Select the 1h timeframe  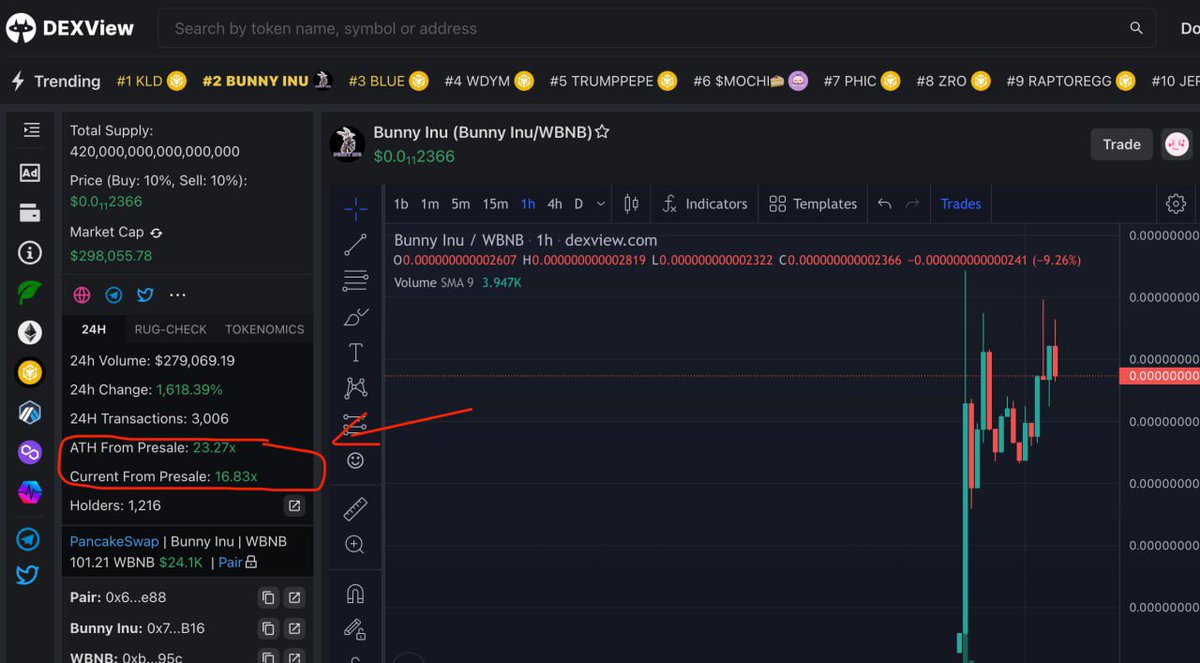(x=528, y=204)
